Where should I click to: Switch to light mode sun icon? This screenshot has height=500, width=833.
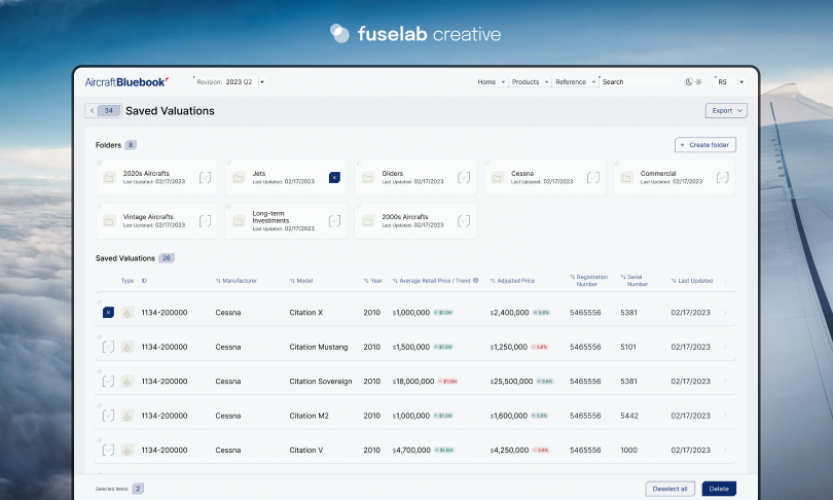click(x=699, y=82)
